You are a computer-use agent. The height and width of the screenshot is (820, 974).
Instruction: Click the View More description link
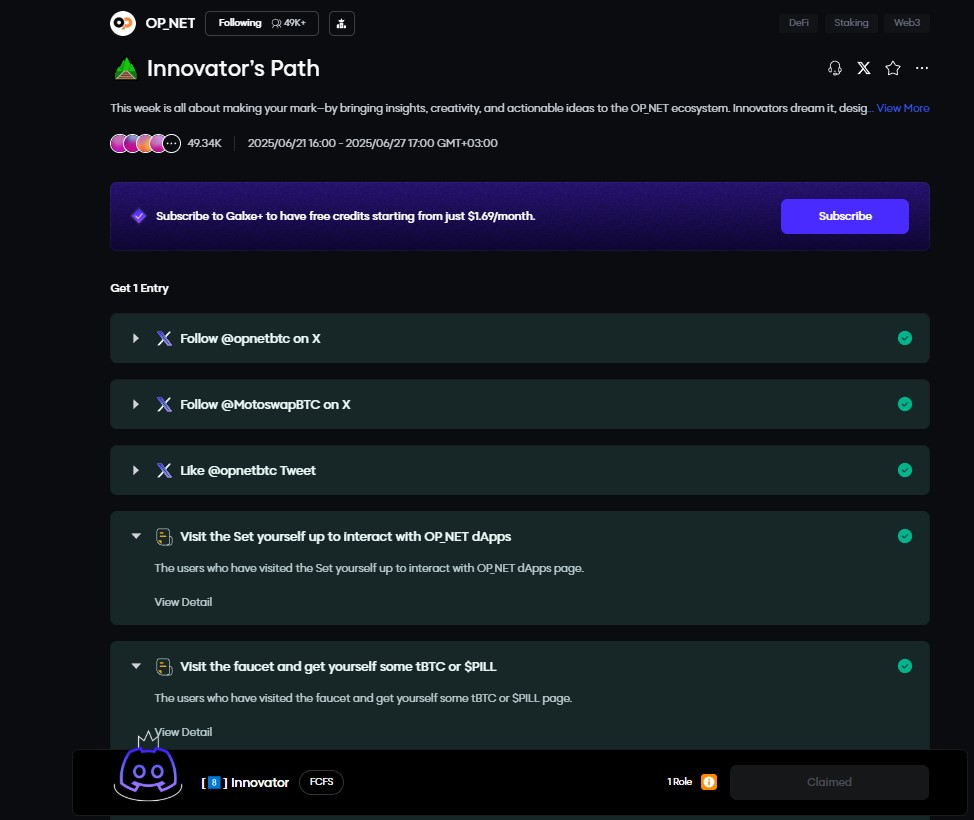point(903,108)
